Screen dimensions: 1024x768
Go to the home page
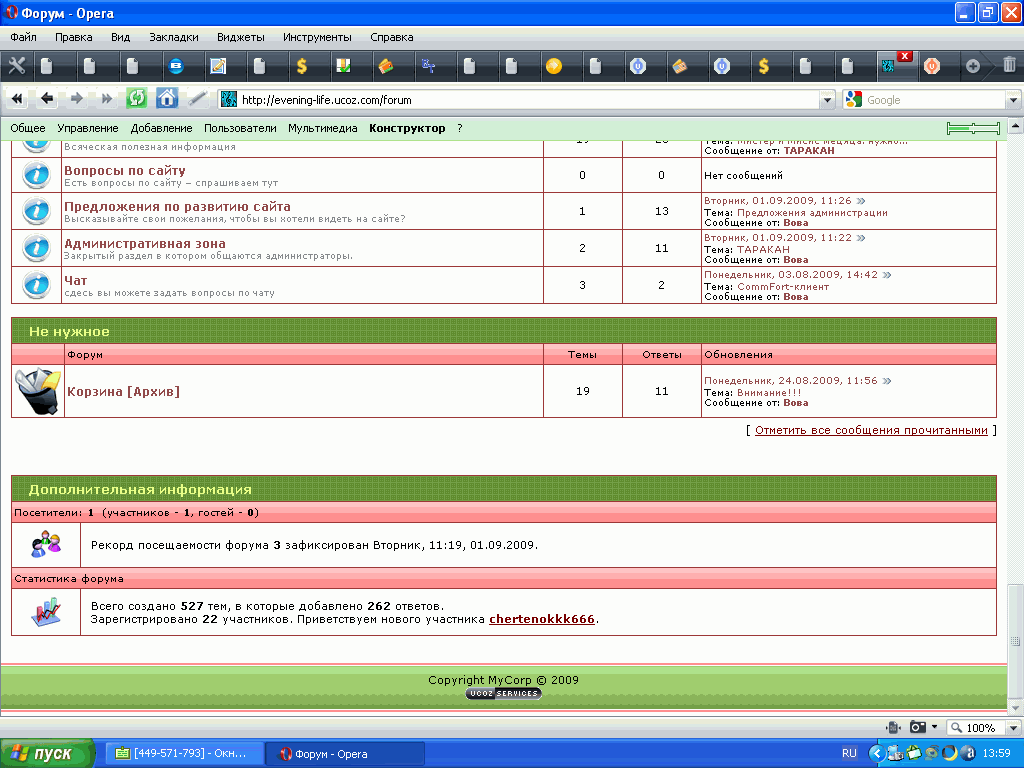click(x=167, y=99)
